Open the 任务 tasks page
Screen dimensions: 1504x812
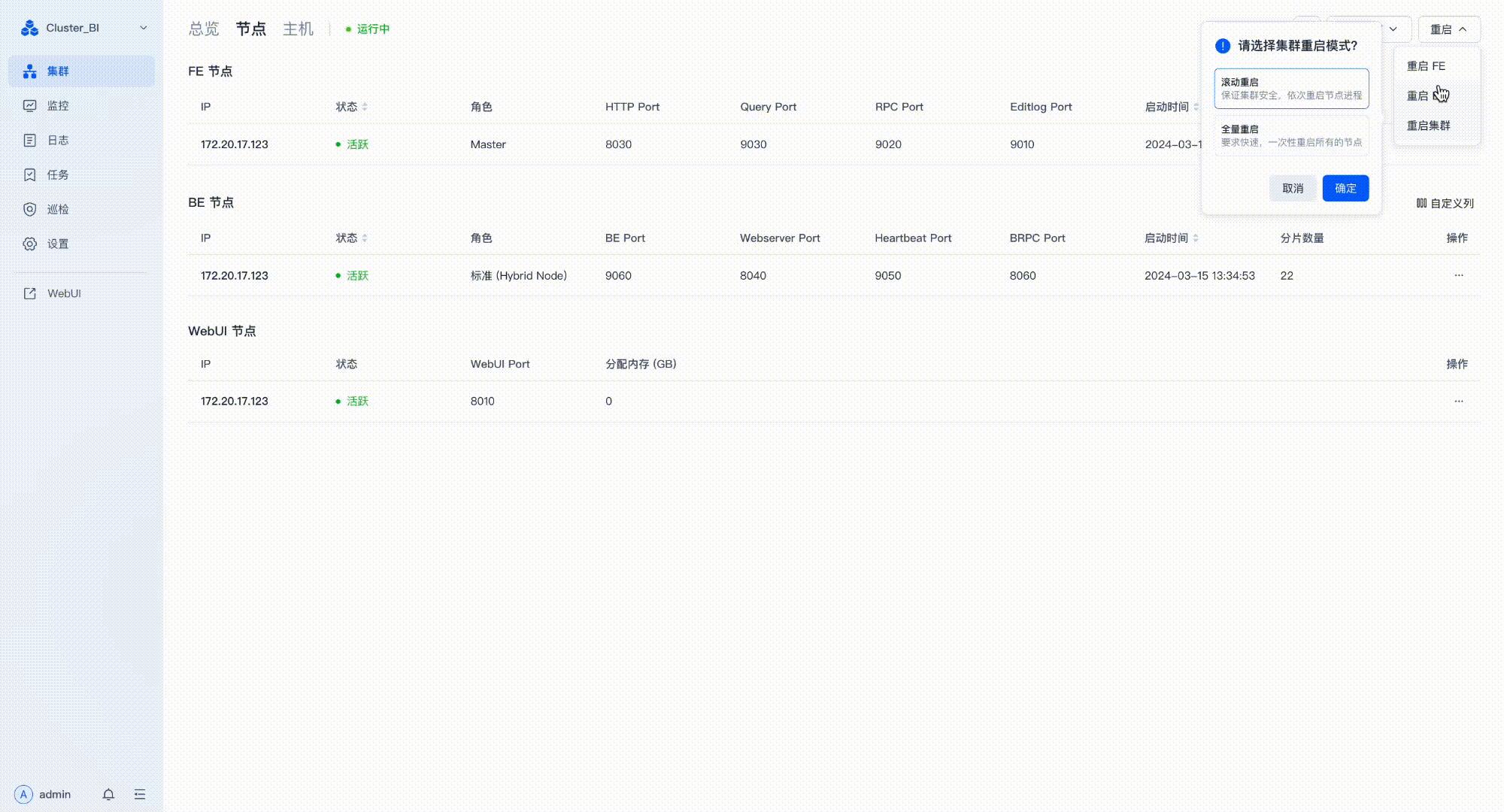81,175
